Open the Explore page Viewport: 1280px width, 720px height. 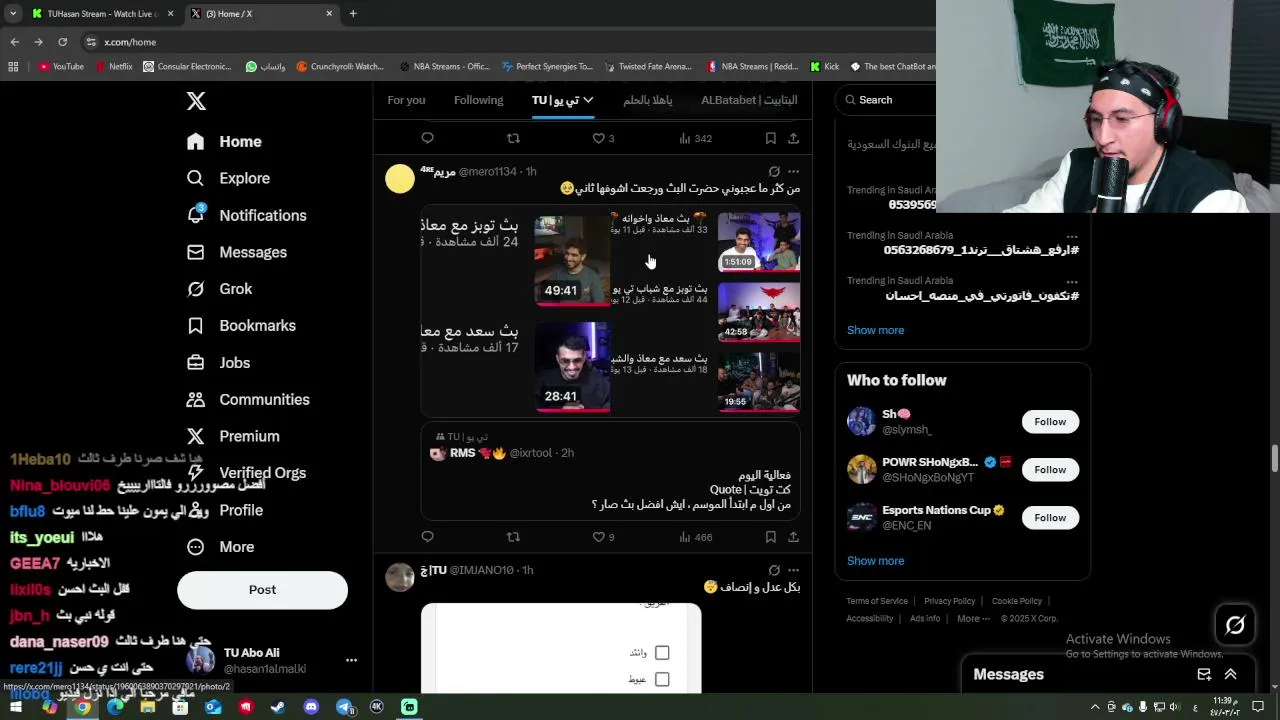(228, 178)
